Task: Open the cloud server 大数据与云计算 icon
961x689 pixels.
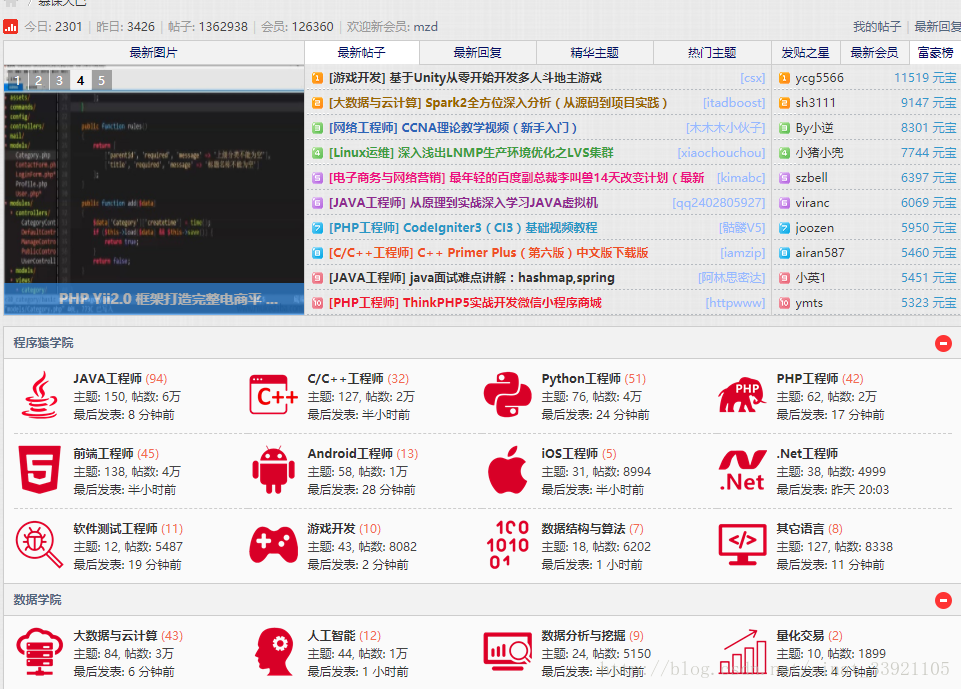Action: [39, 652]
